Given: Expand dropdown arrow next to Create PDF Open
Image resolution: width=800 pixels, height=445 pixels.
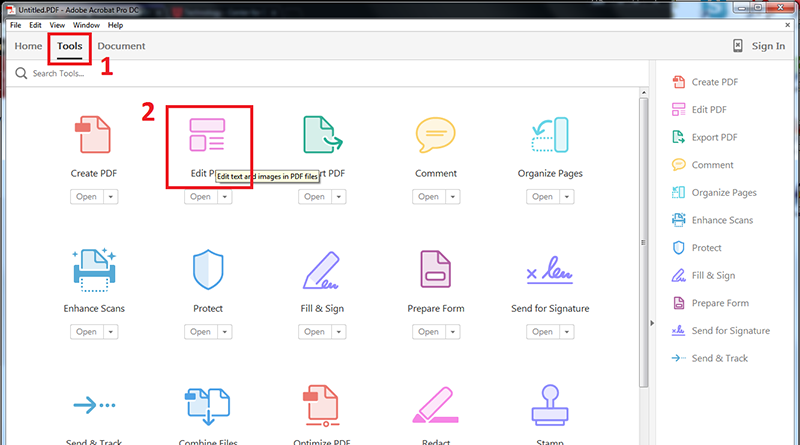Looking at the screenshot, I should click(x=111, y=196).
